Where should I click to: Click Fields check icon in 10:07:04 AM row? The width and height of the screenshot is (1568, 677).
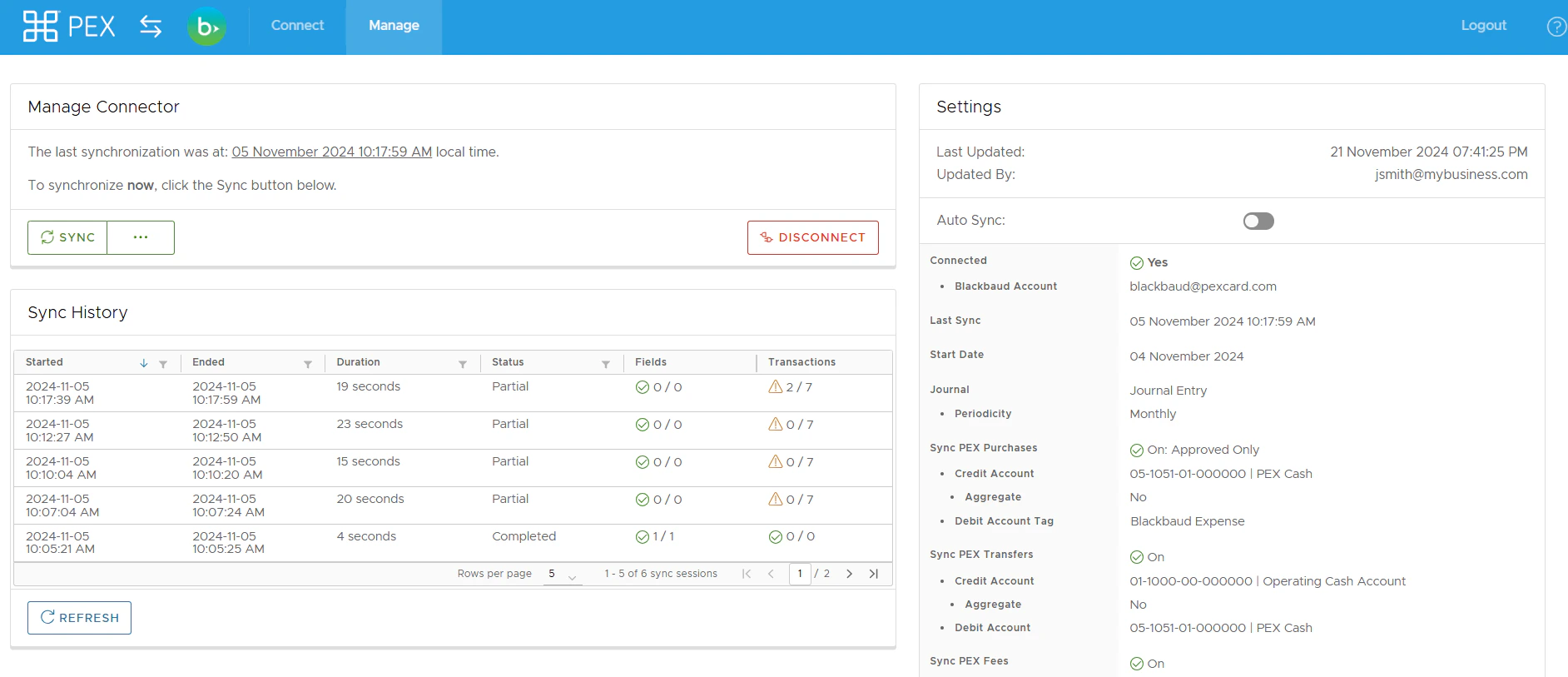[x=643, y=500]
